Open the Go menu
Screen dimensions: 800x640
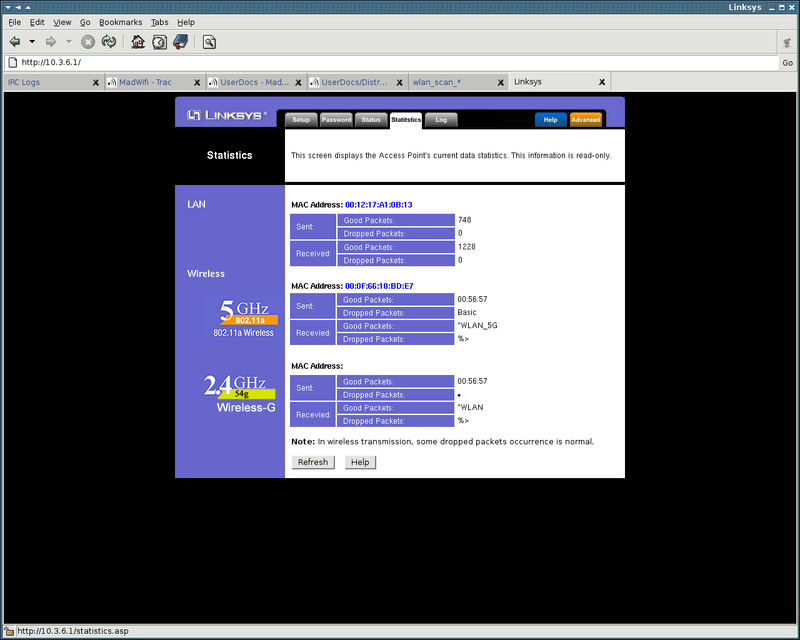(x=85, y=22)
